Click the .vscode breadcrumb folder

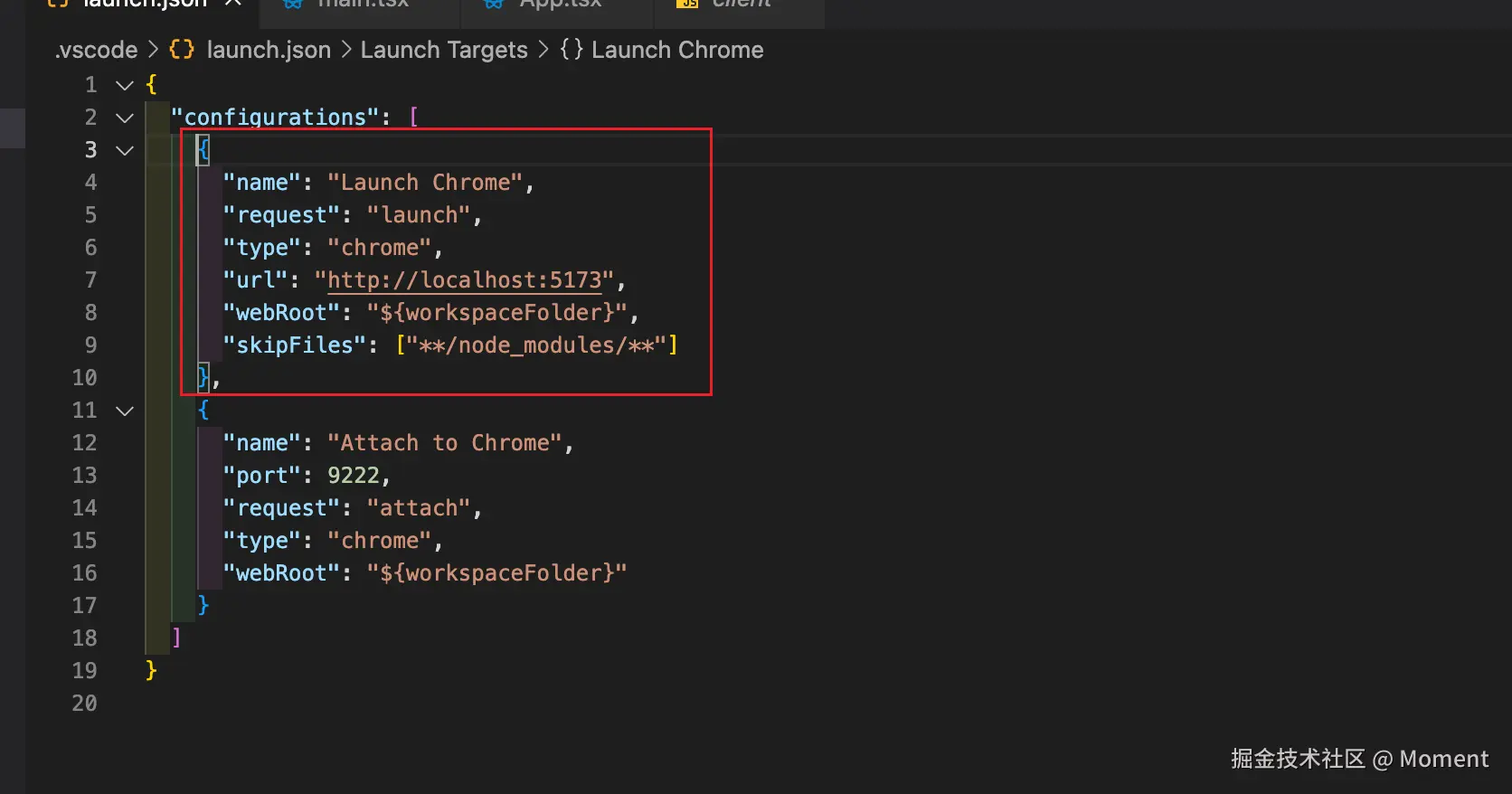click(96, 50)
